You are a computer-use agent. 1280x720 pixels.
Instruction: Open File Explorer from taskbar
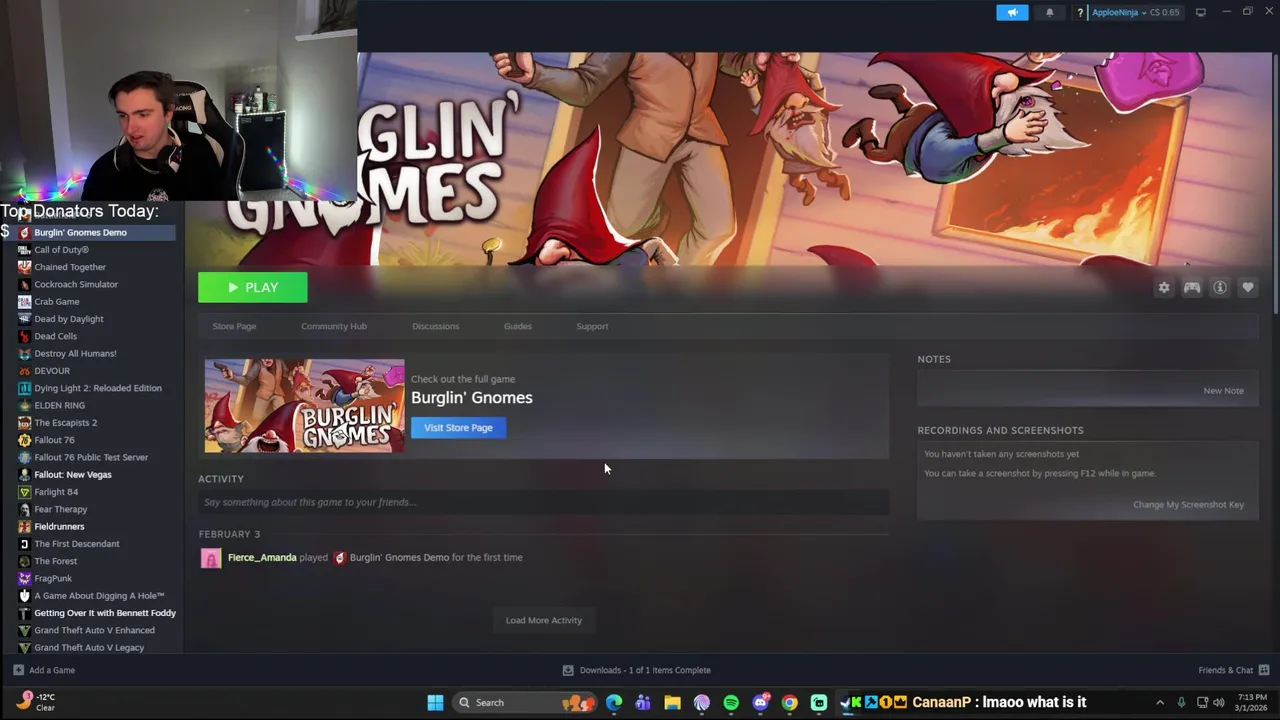coord(672,702)
